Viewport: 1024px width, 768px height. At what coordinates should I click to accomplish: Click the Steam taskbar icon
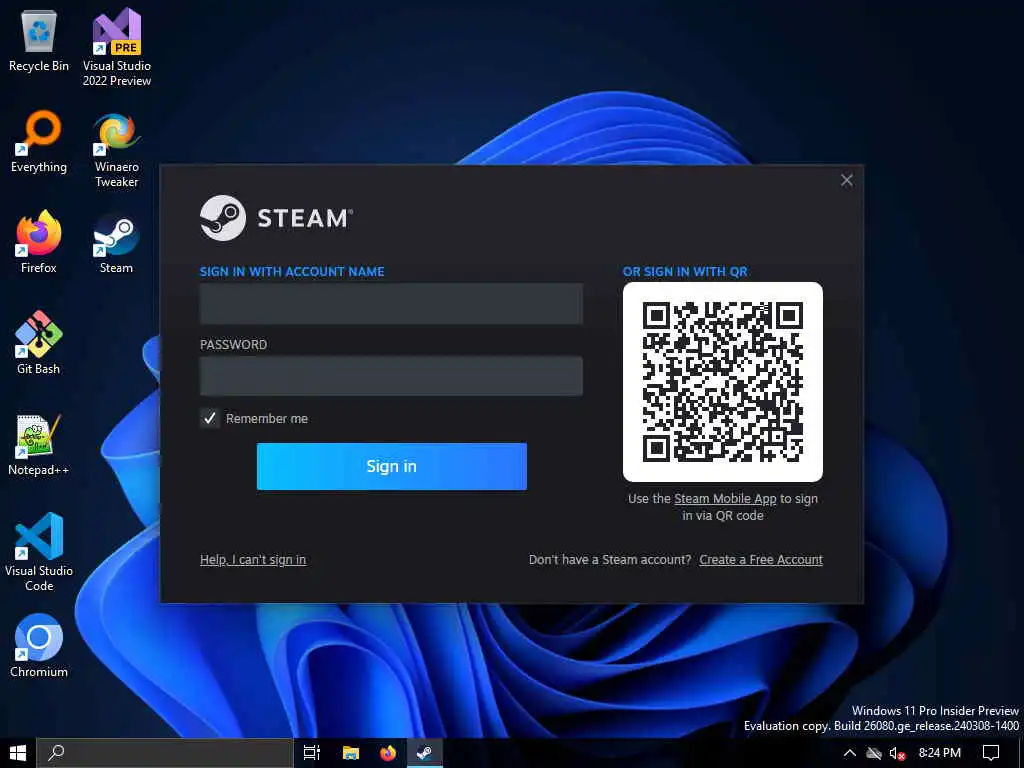424,753
